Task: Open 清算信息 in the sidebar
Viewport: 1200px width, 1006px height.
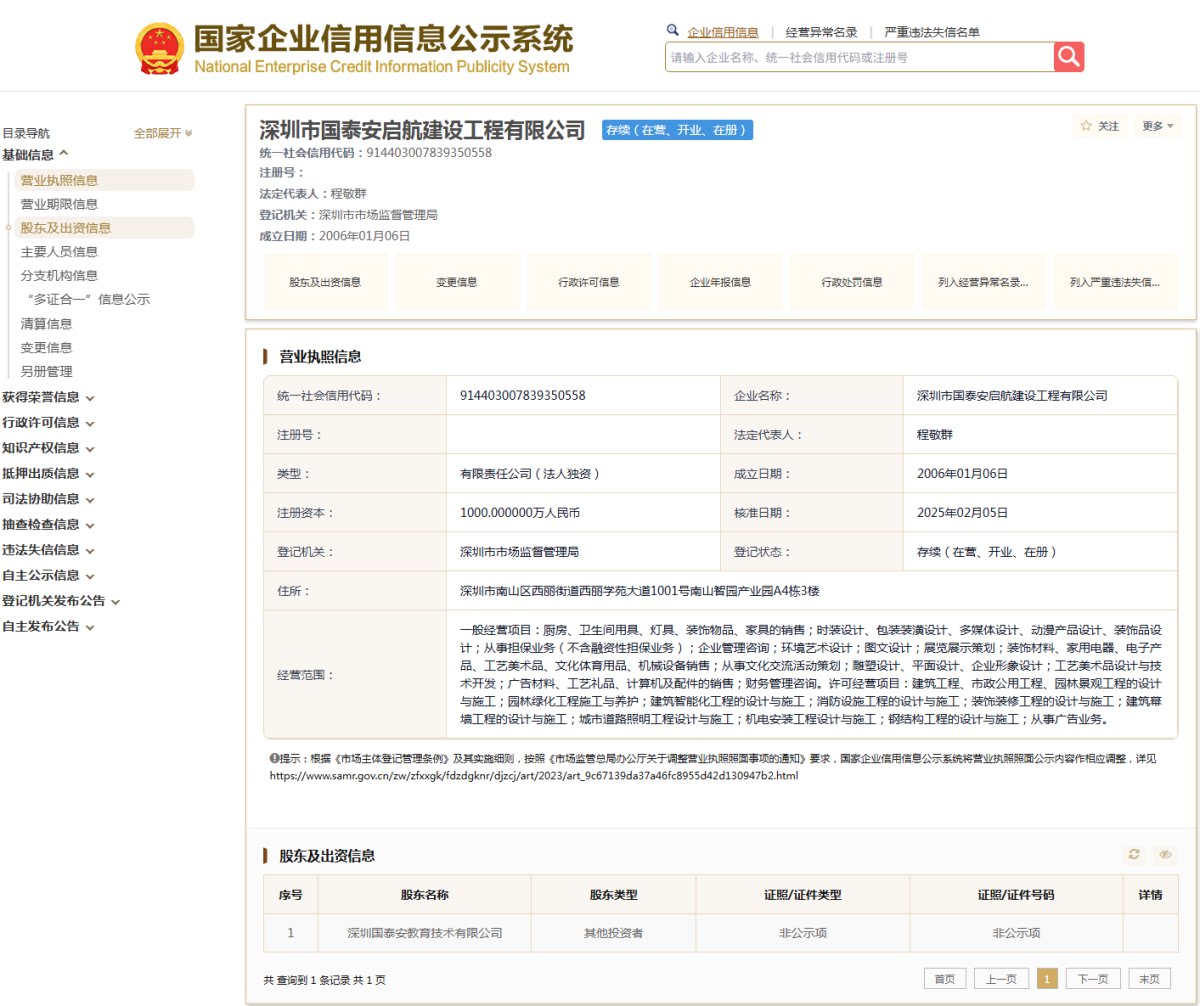Action: coord(46,324)
